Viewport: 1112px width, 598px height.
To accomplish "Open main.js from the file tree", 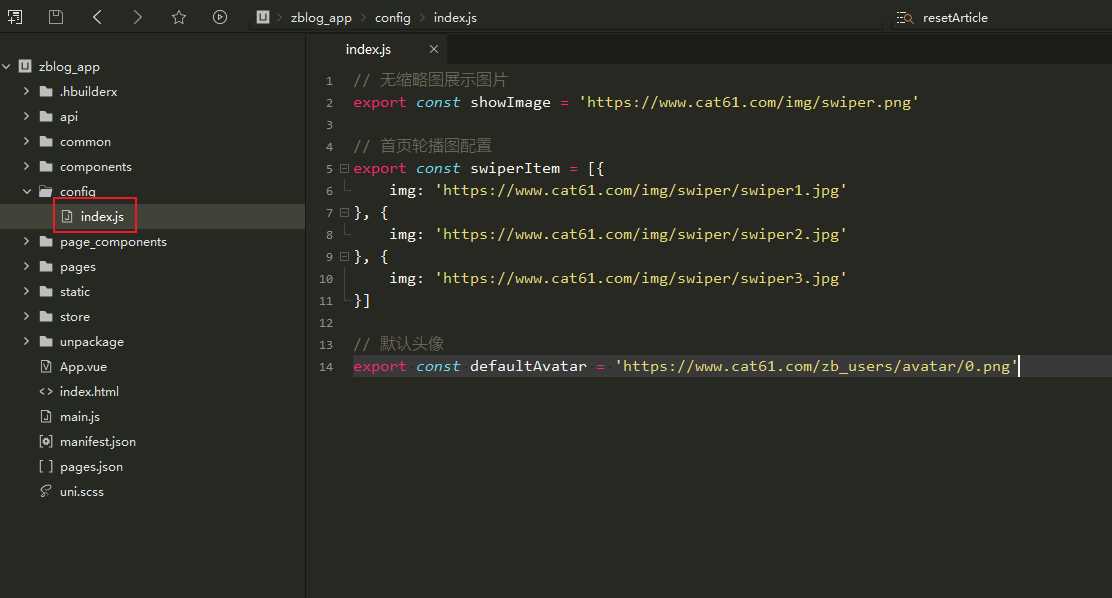I will (x=79, y=417).
